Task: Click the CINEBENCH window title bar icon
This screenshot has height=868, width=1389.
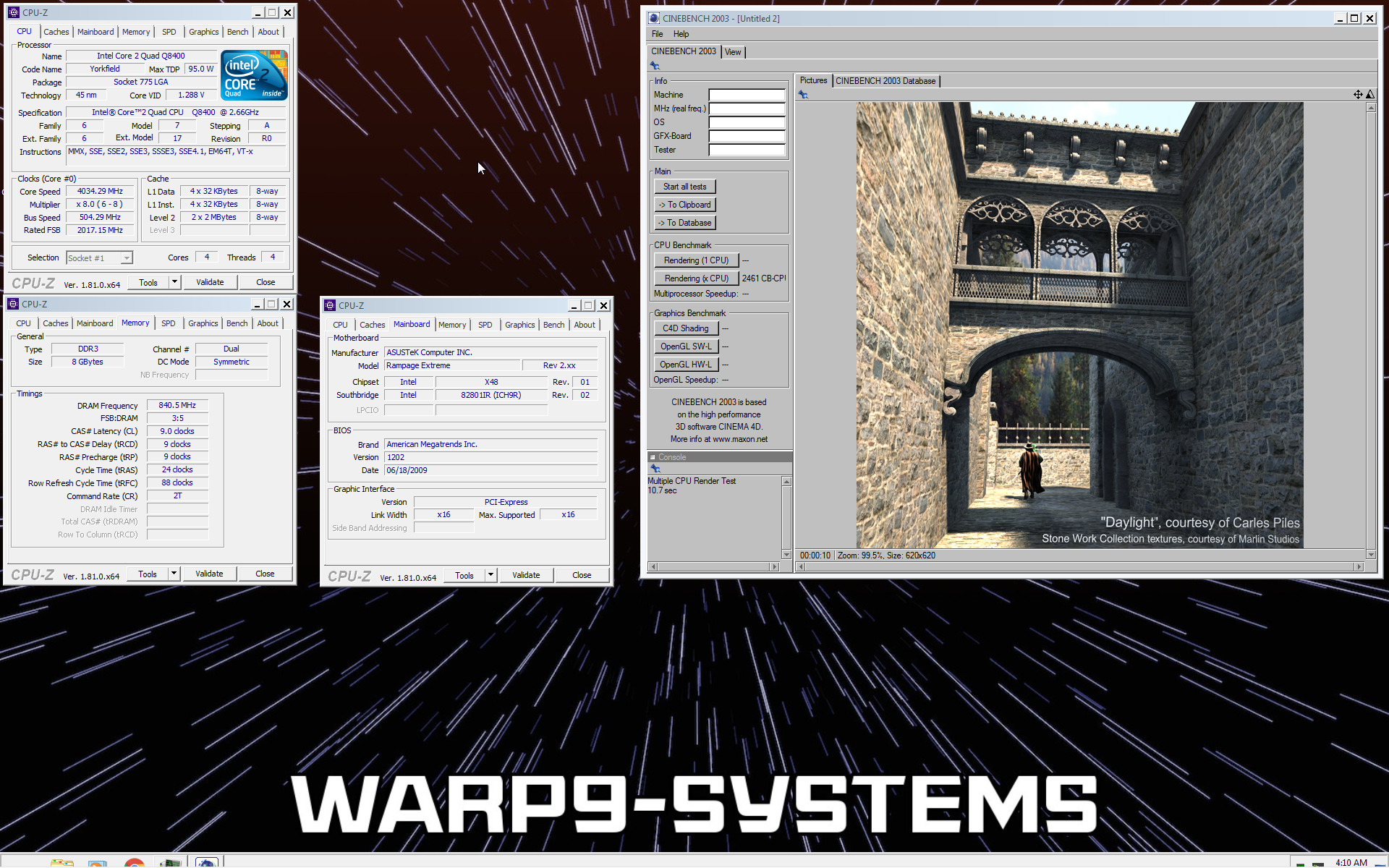Action: (x=654, y=18)
